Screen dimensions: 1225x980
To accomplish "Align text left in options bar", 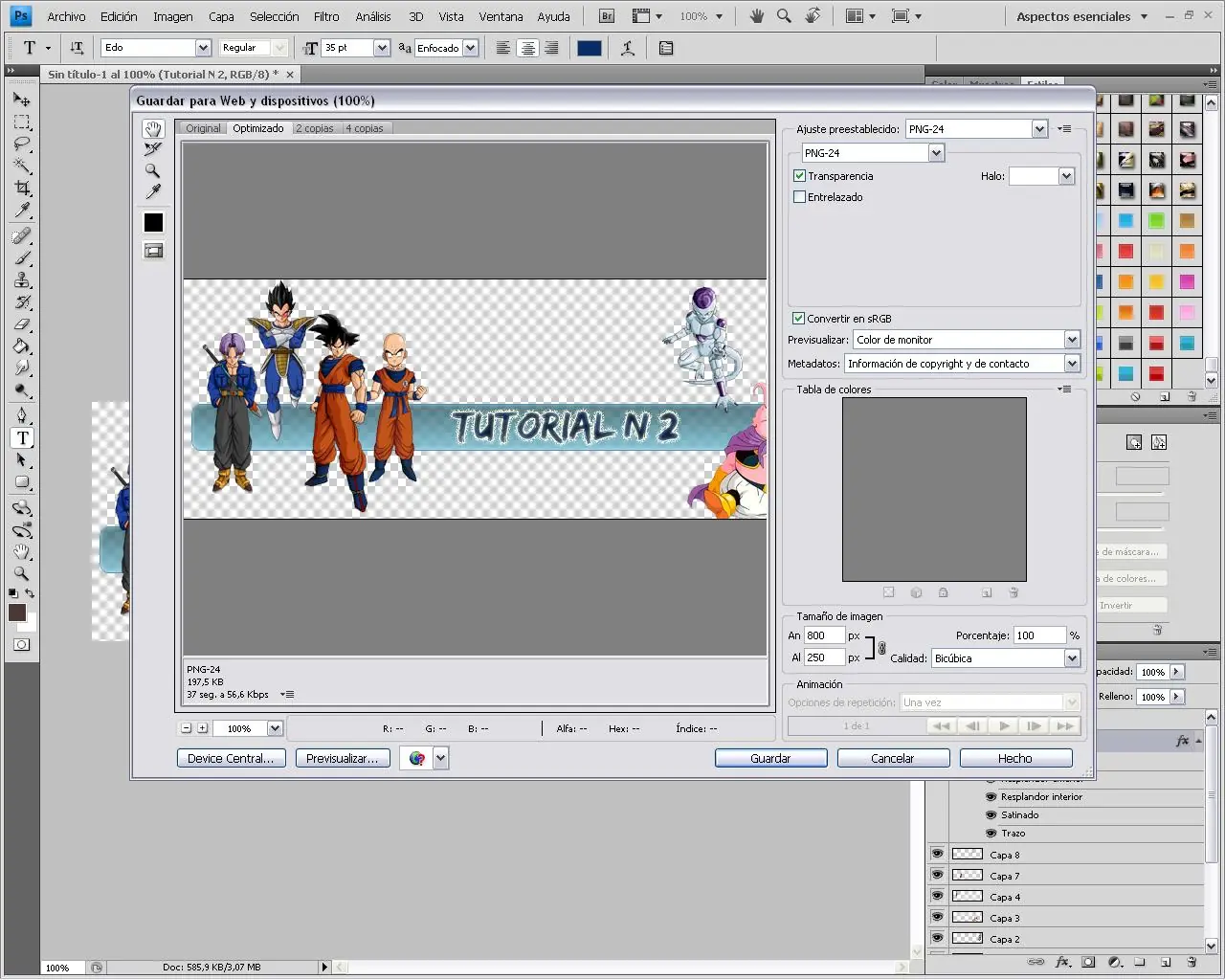I will point(502,48).
